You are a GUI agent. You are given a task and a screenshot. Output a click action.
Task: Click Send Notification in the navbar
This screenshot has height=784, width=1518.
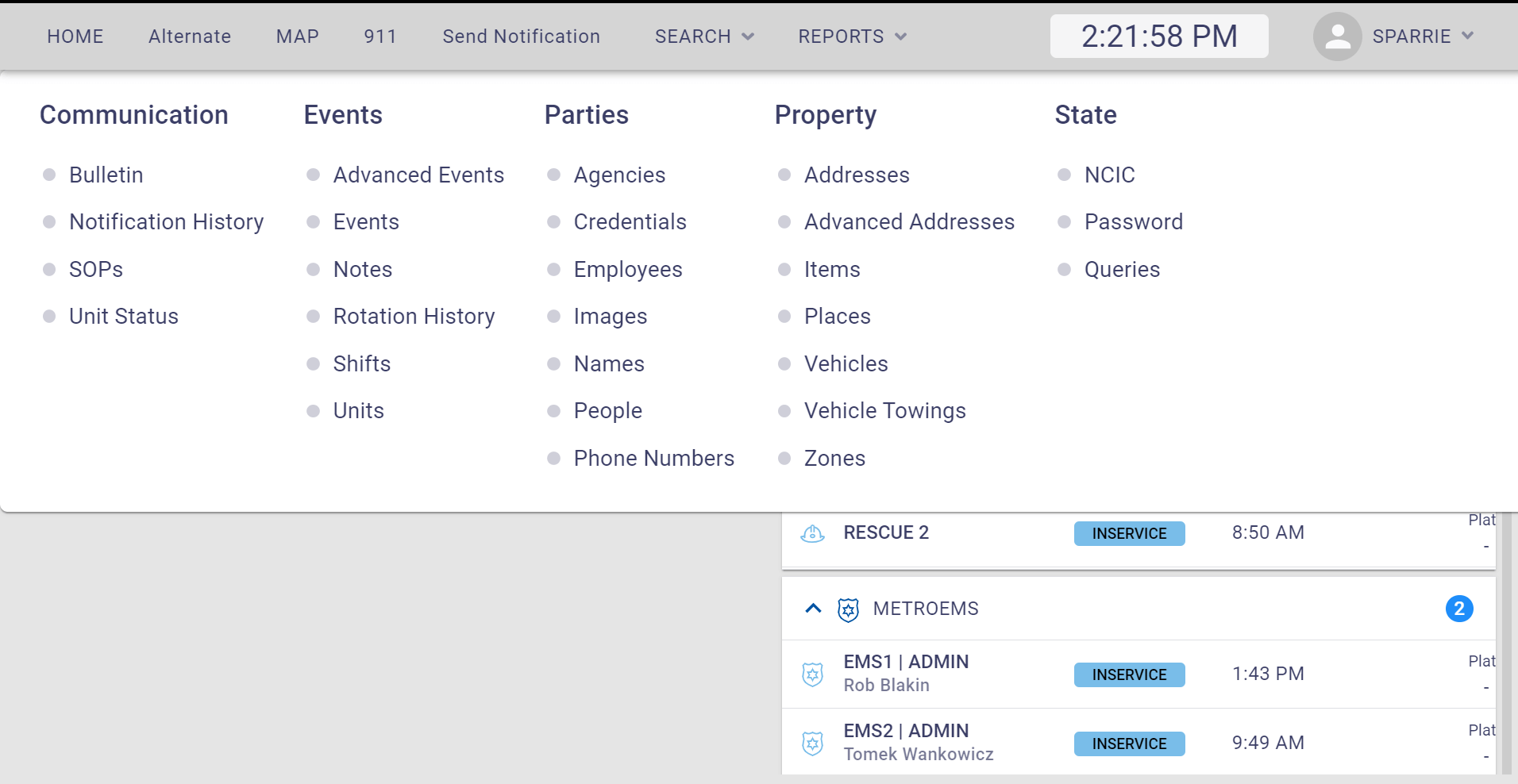point(522,37)
